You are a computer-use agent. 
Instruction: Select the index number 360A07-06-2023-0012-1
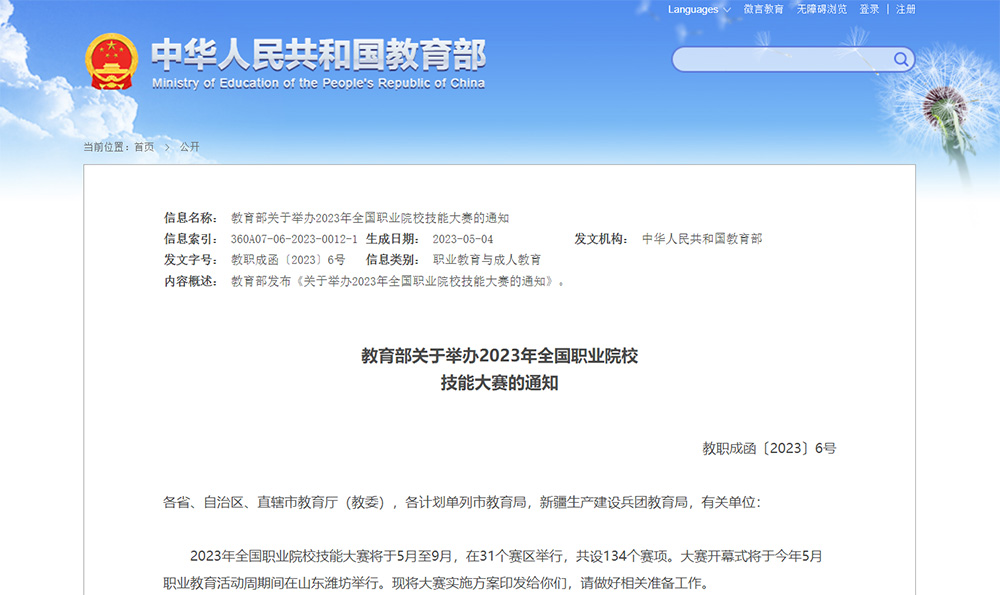coord(294,239)
